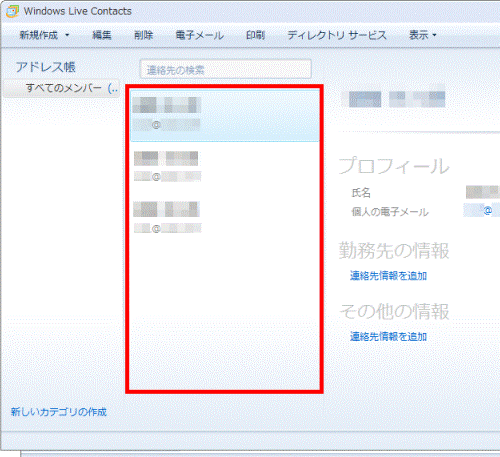Click the プロフィール section heading
This screenshot has height=457, width=500.
click(394, 166)
